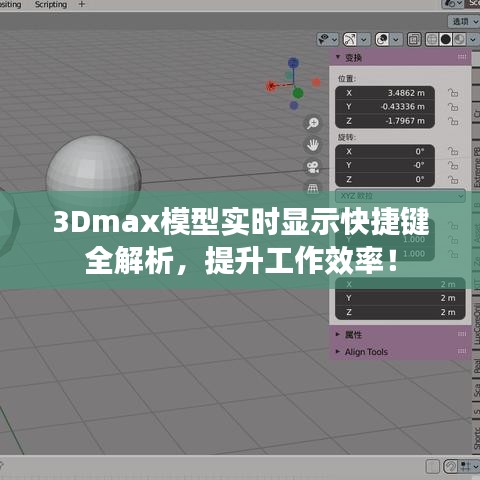Add a new workspace with plus button

[81, 4]
